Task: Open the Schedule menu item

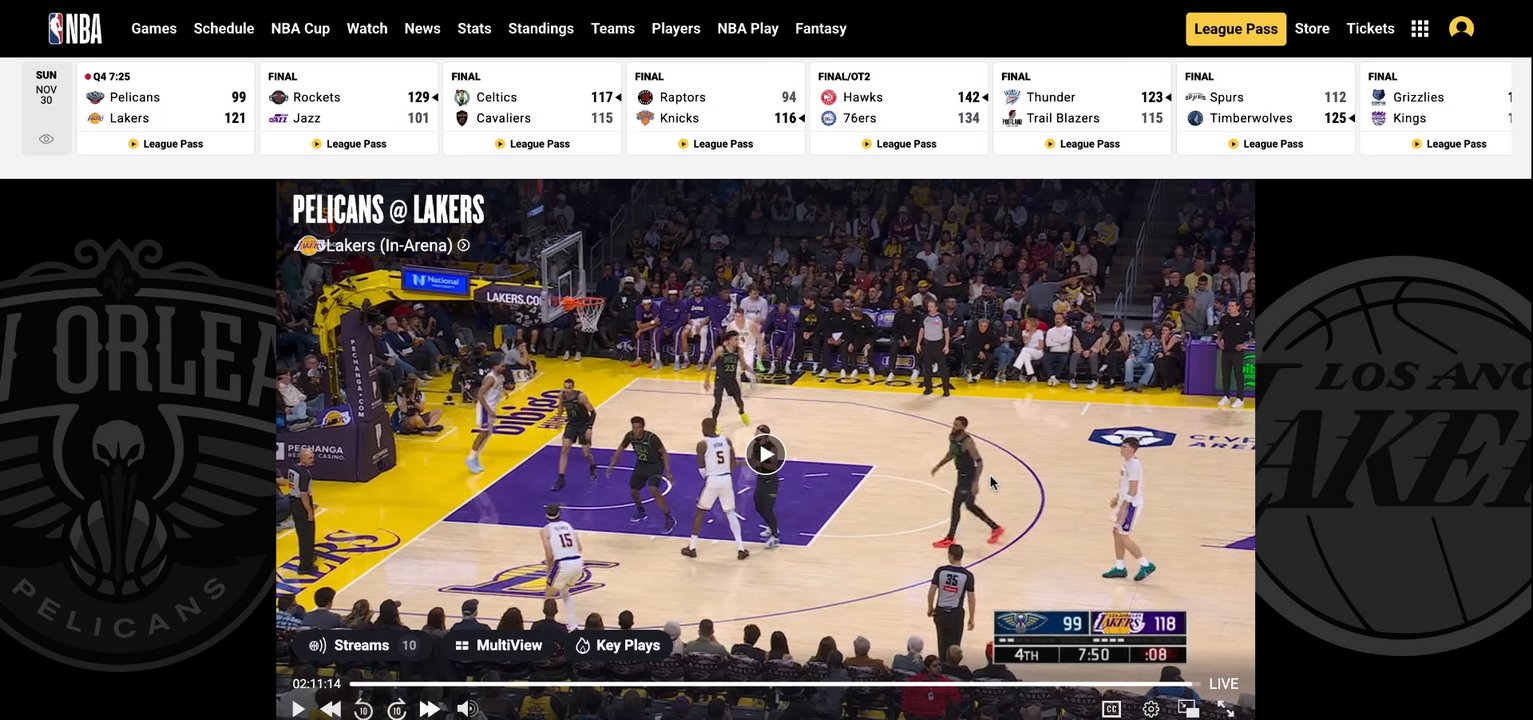Action: pyautogui.click(x=224, y=29)
